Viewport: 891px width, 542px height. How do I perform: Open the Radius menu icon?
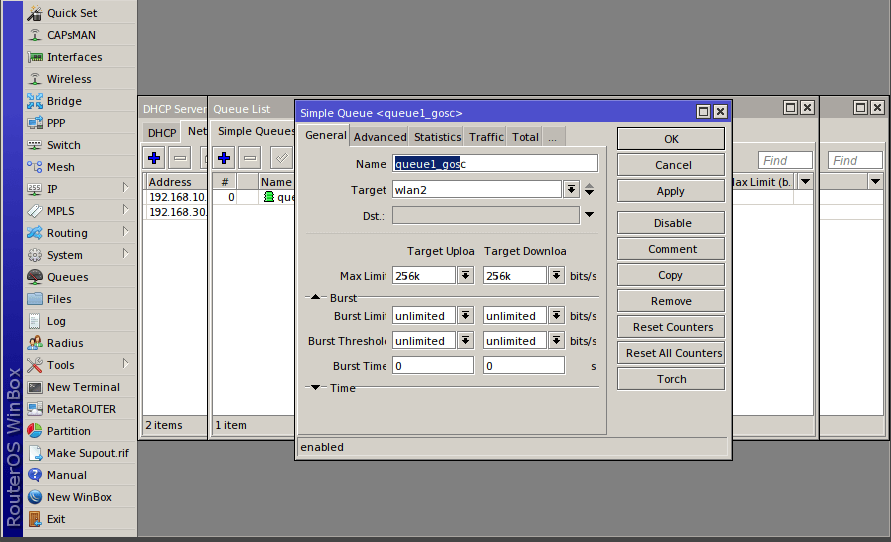pyautogui.click(x=35, y=343)
